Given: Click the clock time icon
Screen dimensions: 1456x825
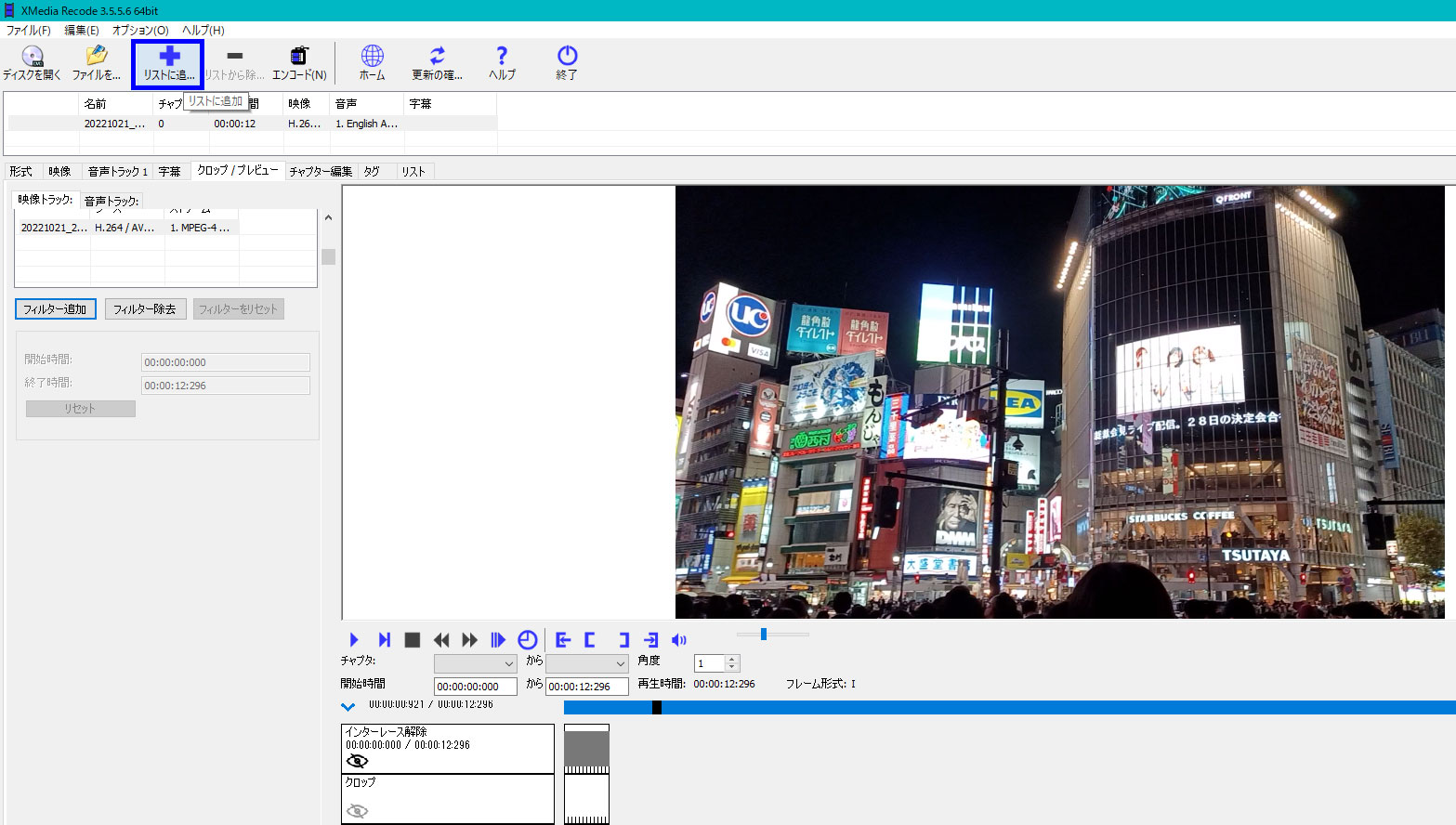Looking at the screenshot, I should click(x=527, y=639).
